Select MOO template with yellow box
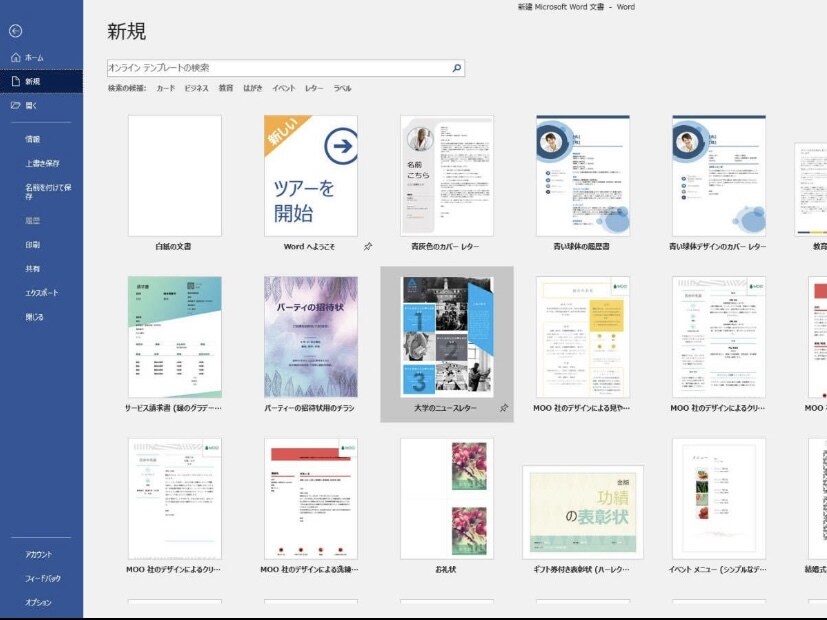Screen dimensions: 827x620 click(583, 337)
